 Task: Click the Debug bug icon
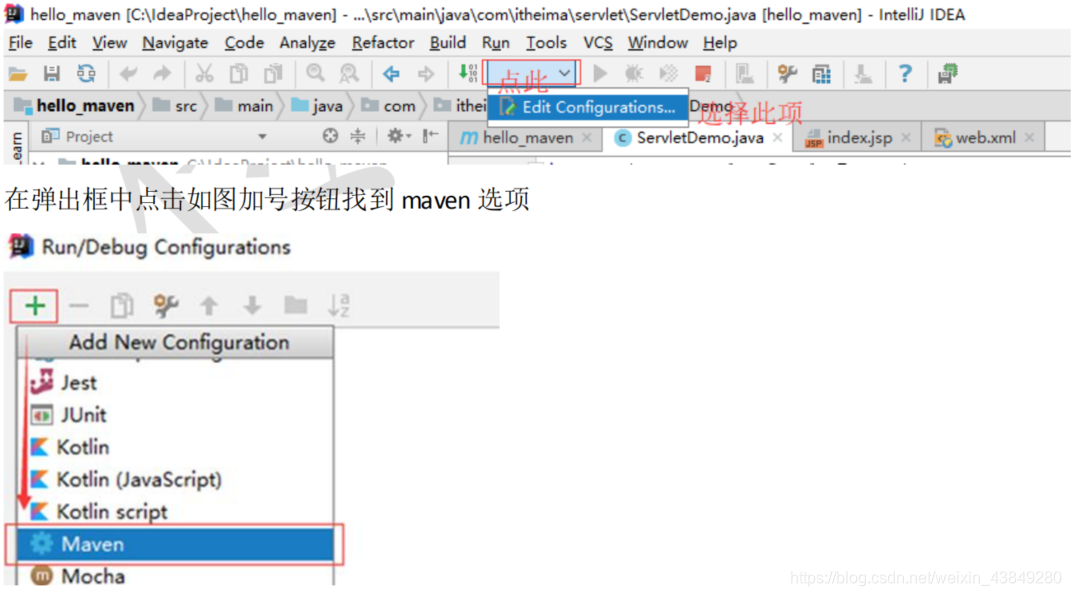click(x=634, y=74)
